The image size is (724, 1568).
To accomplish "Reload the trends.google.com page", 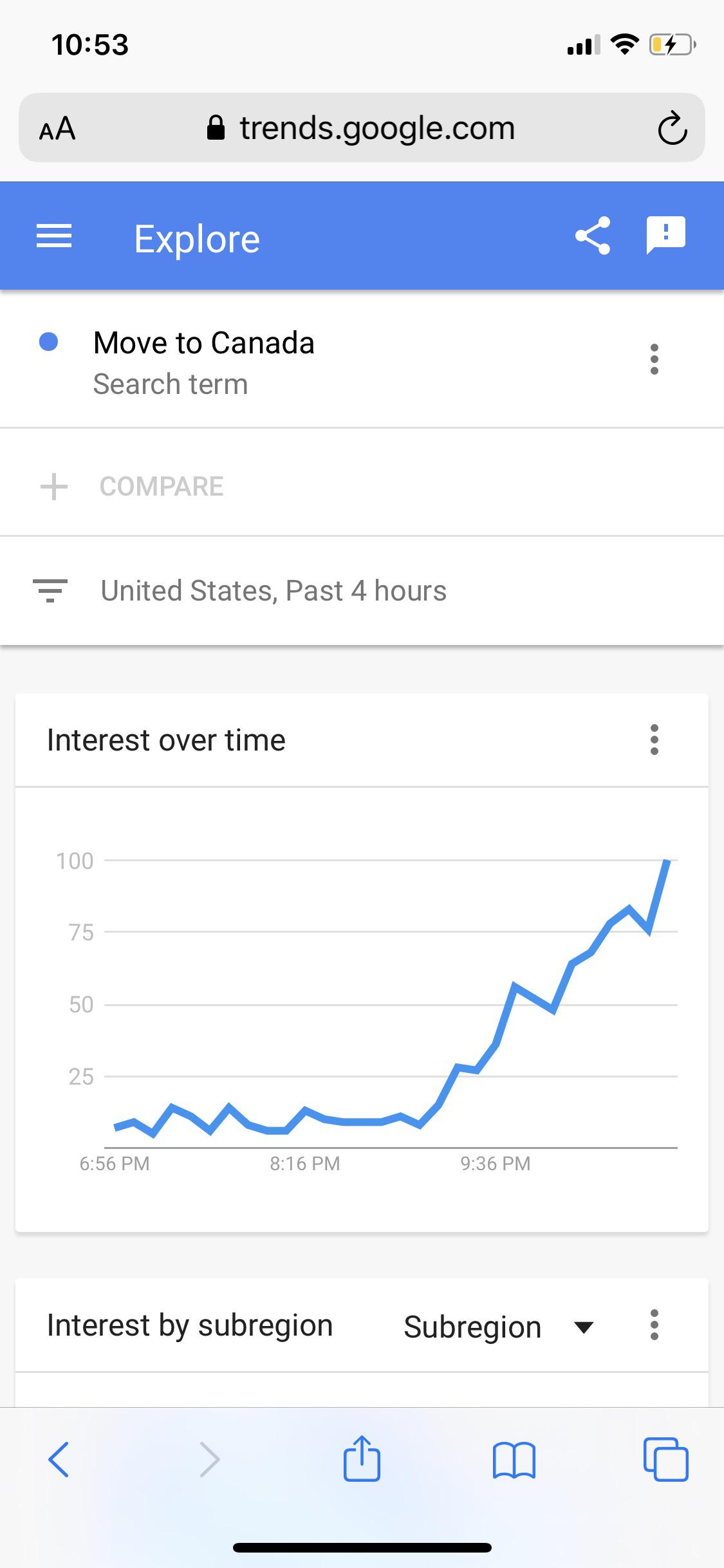I will coord(673,128).
